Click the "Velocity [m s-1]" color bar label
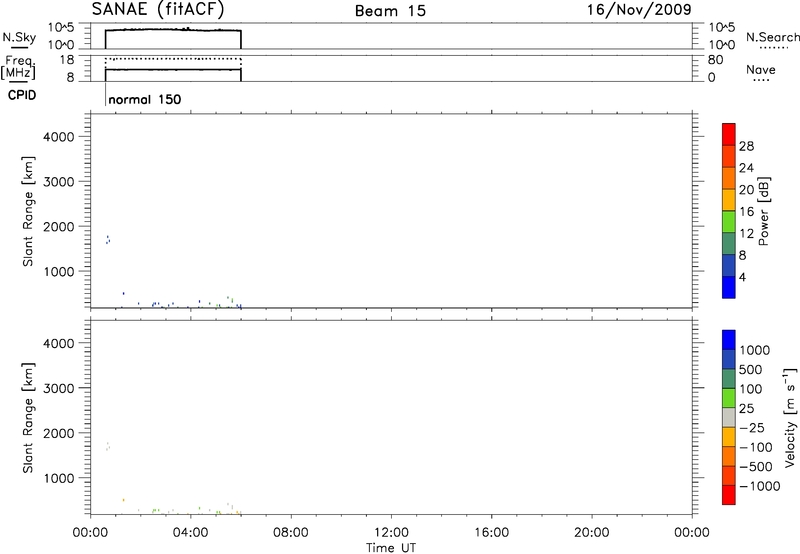This screenshot has height=554, width=800. coord(790,417)
